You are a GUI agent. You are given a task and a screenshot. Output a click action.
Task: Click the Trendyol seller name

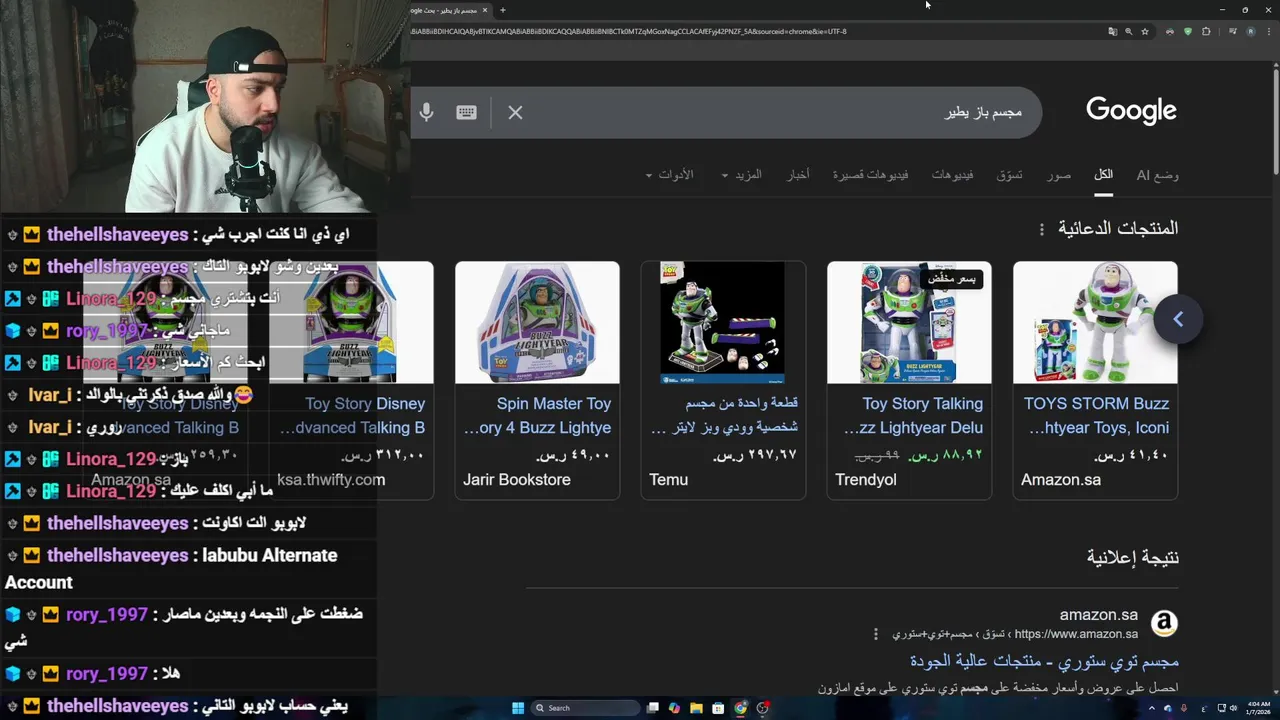click(x=866, y=480)
